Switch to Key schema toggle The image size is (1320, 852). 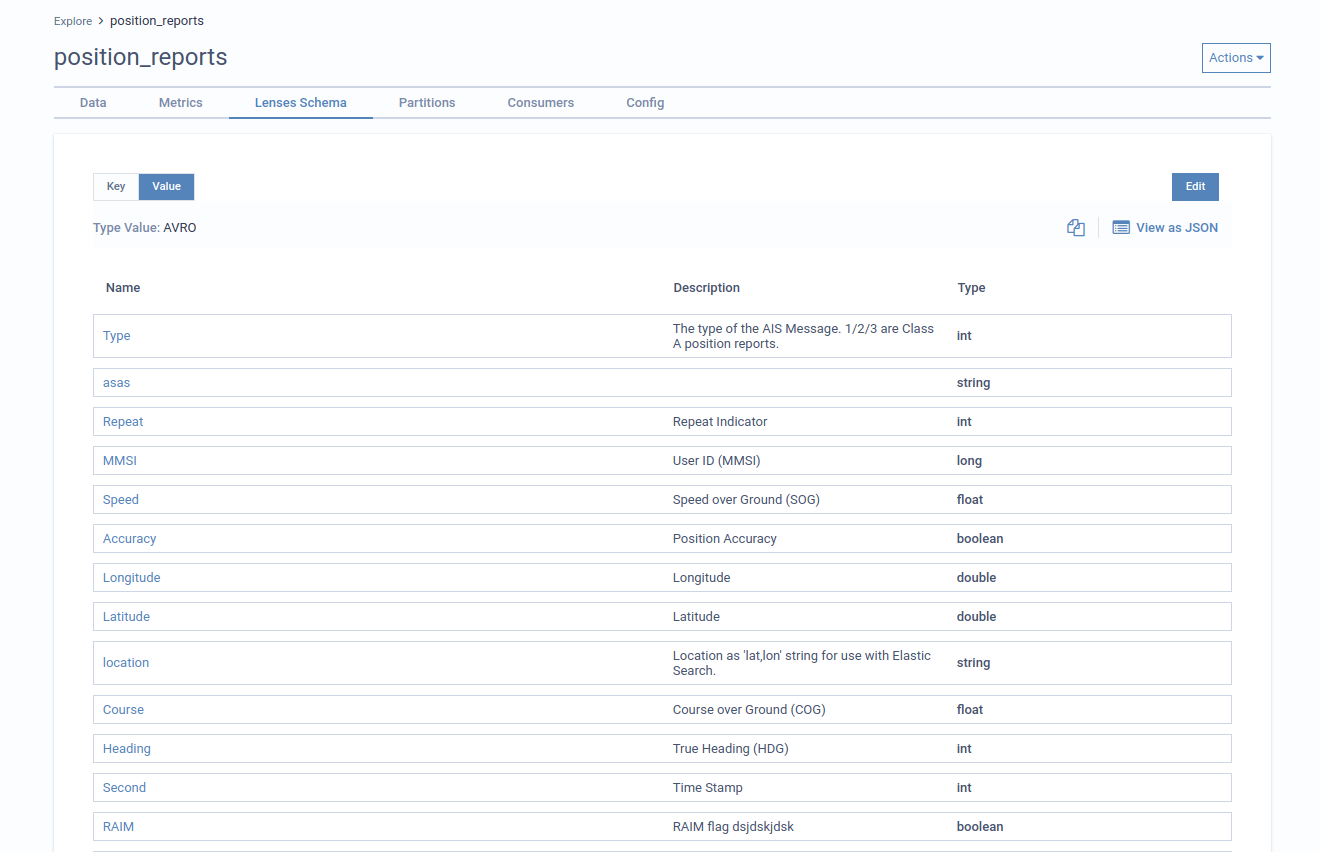[x=116, y=187]
